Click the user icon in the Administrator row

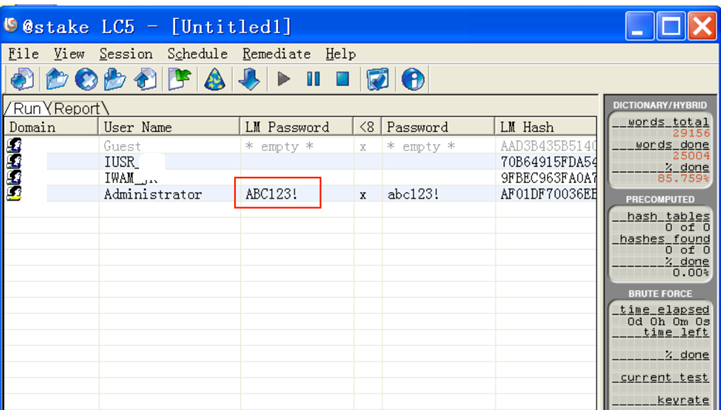coord(14,194)
